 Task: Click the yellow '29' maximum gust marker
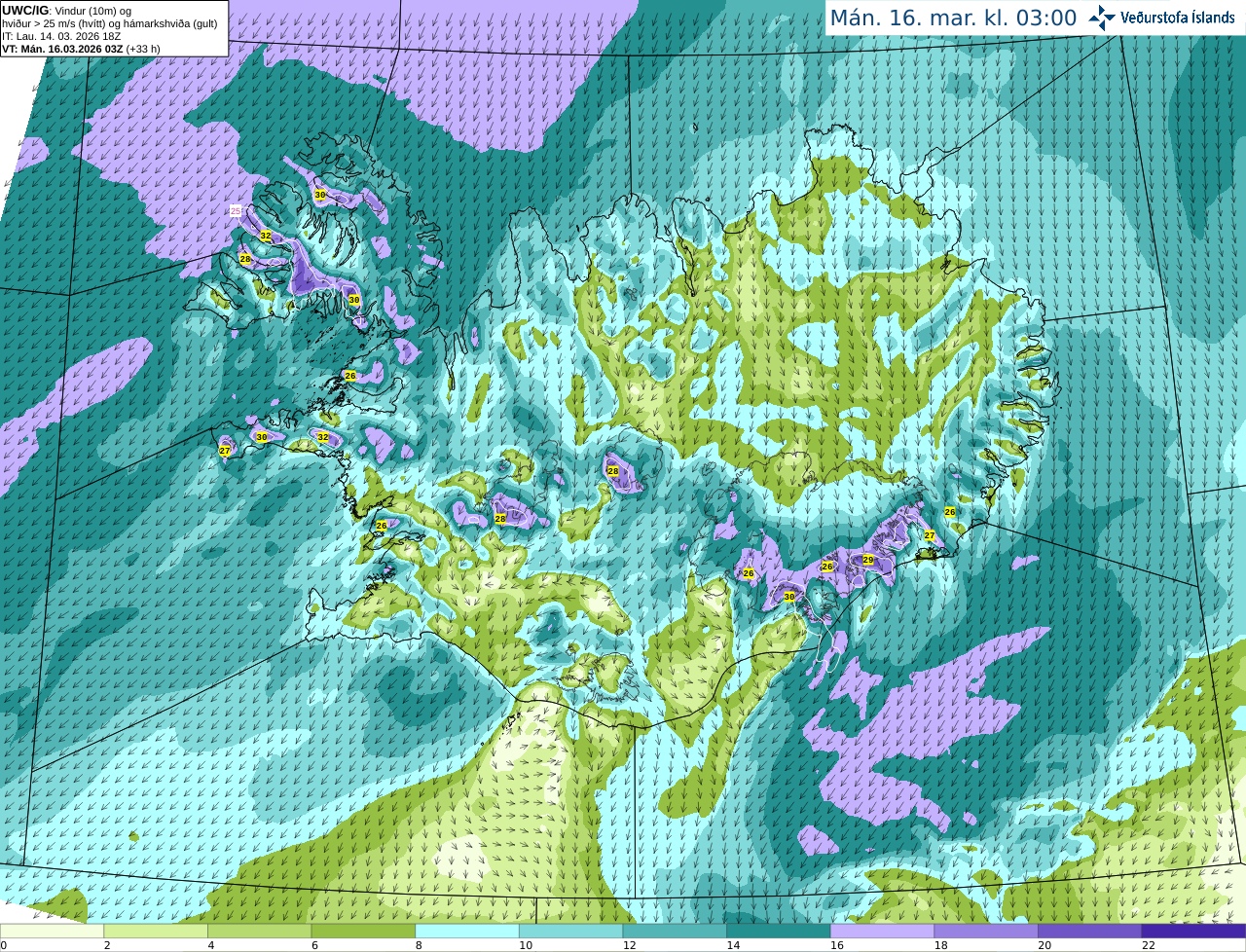pyautogui.click(x=868, y=560)
